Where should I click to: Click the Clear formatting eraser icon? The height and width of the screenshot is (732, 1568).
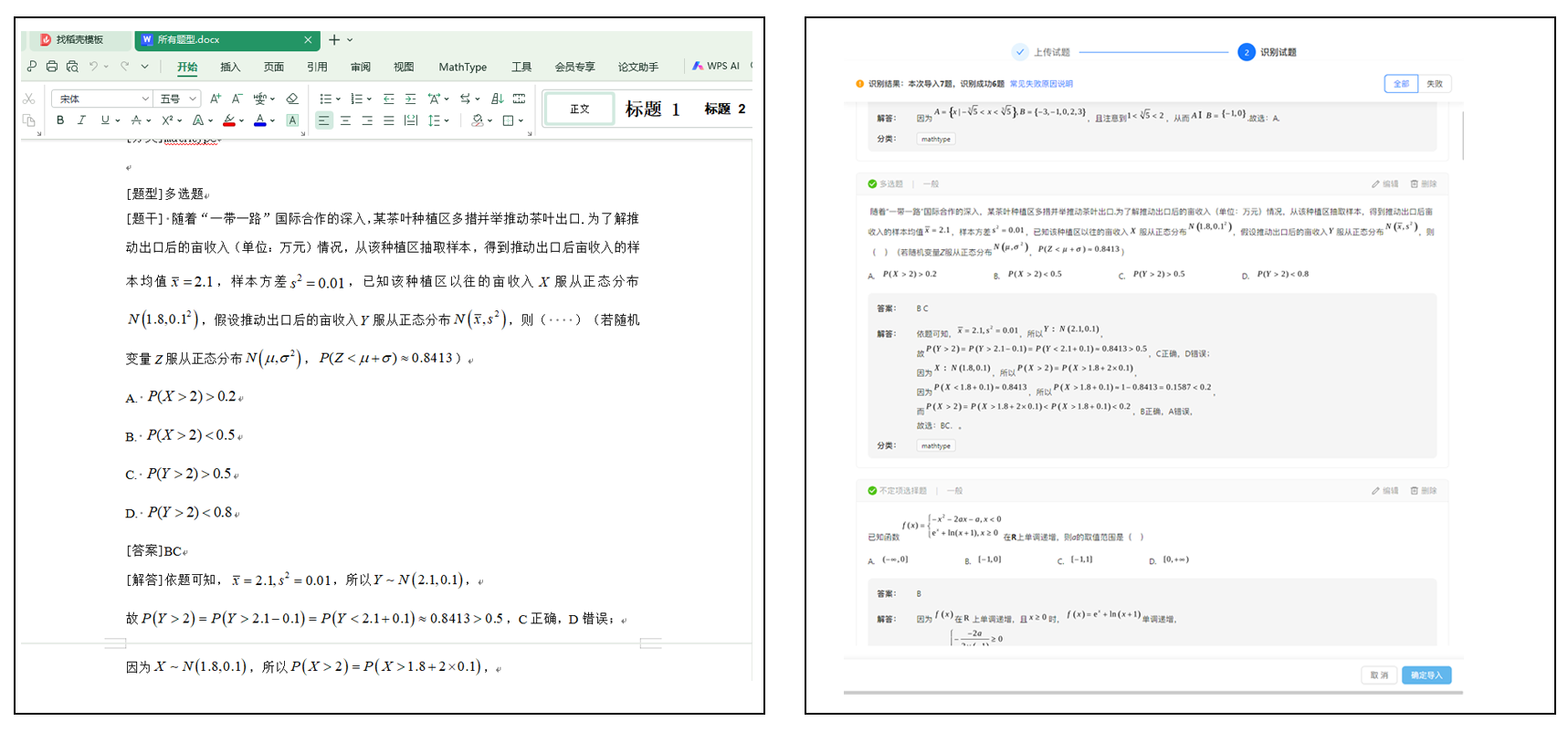coord(292,99)
